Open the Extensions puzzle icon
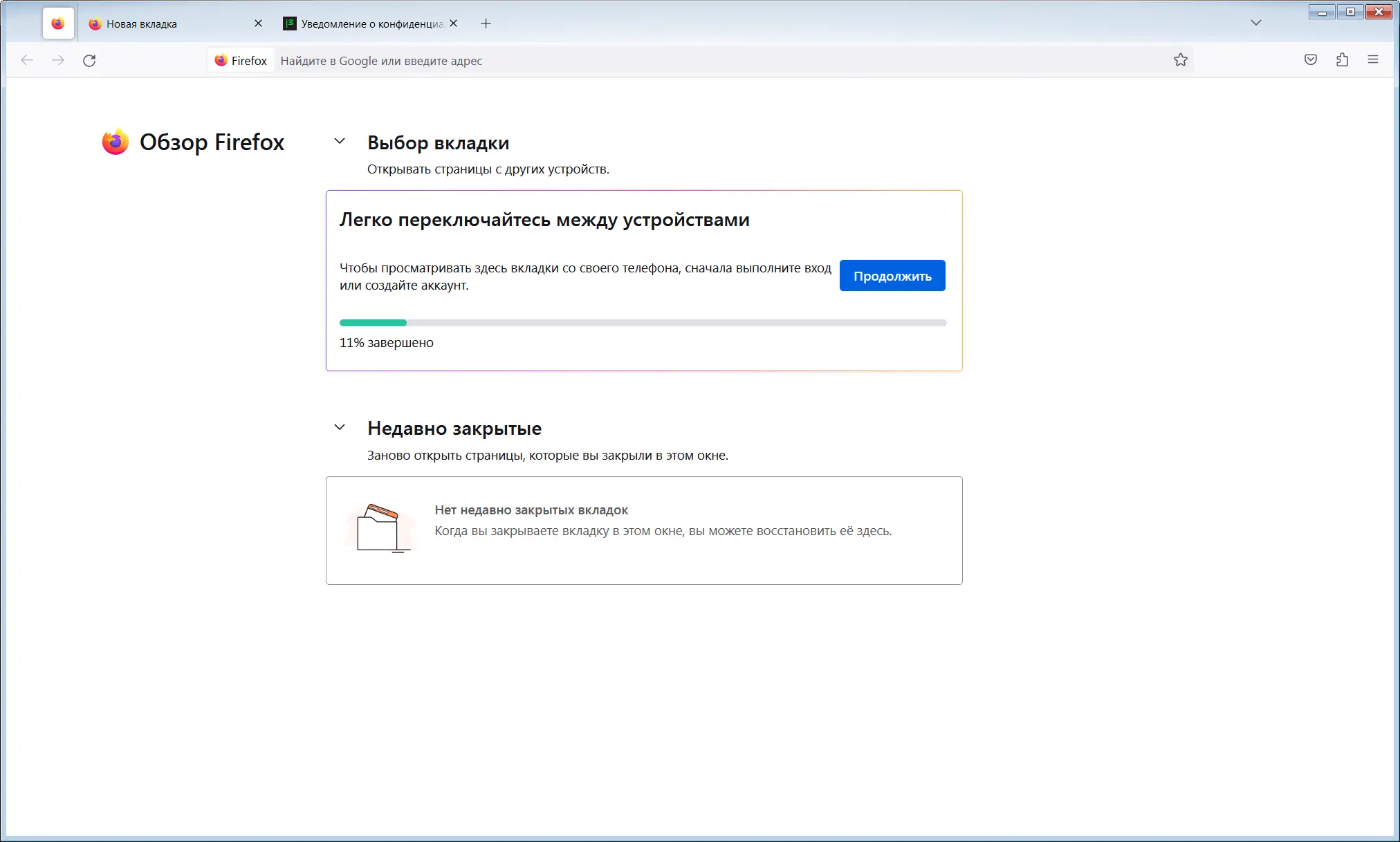Image resolution: width=1400 pixels, height=842 pixels. pyautogui.click(x=1342, y=60)
